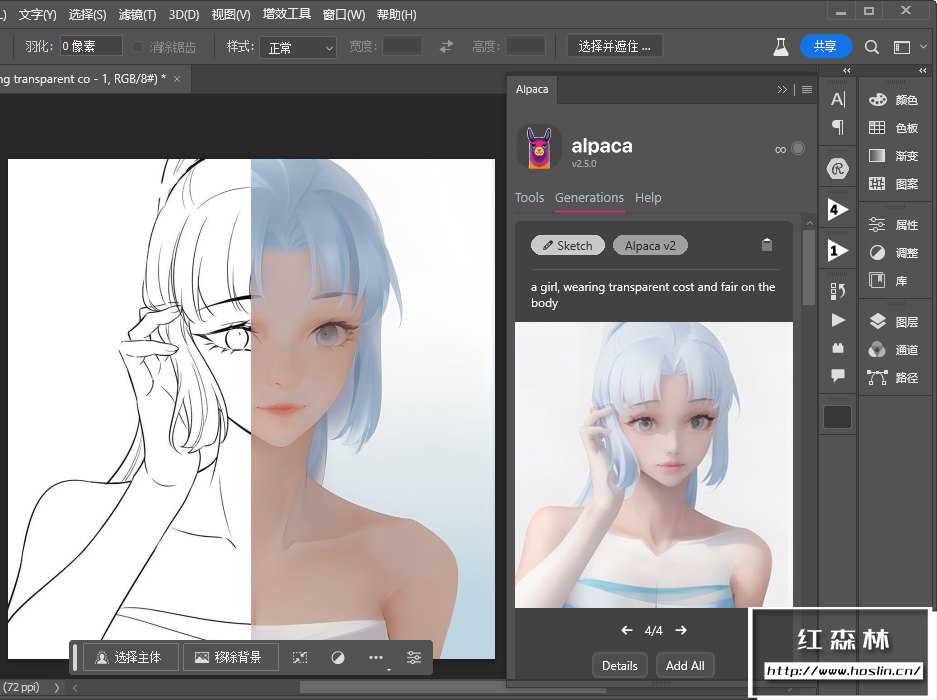The height and width of the screenshot is (700, 937).
Task: Open the 路径 paths panel
Action: click(x=893, y=377)
